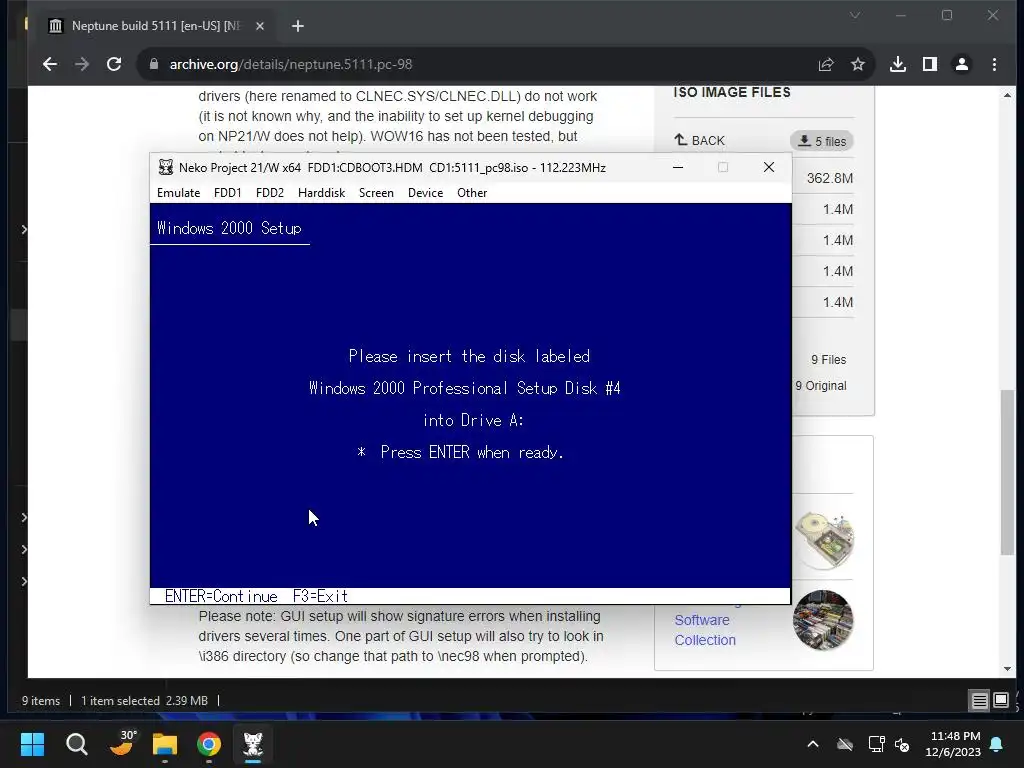
Task: Switch Explorer to details view icon
Action: [x=980, y=701]
